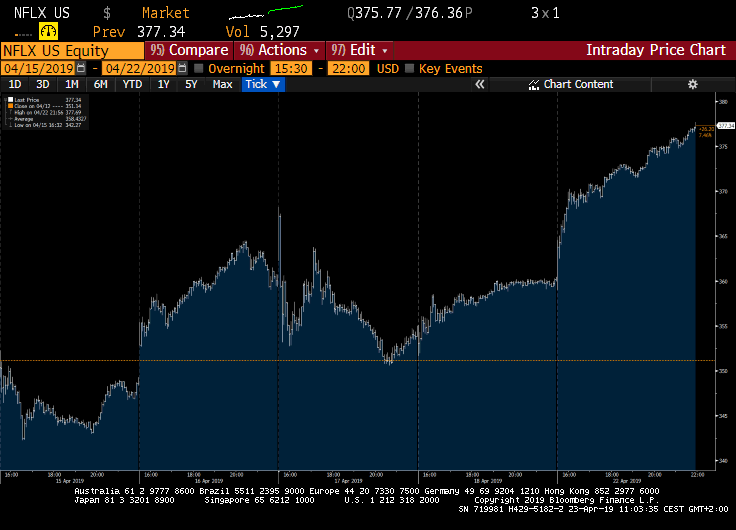Screen dimensions: 736x530
Task: Click the Q375.77 bid quote
Action: 374,13
